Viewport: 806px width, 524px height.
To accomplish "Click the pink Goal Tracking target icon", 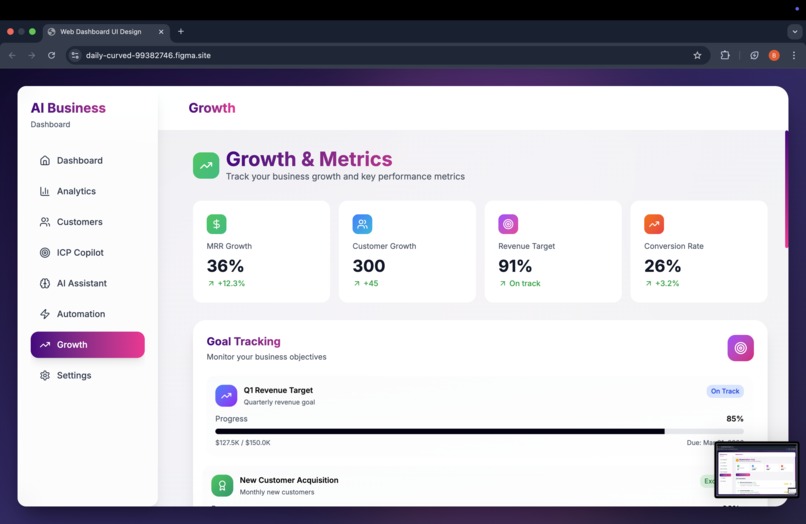I will [741, 348].
